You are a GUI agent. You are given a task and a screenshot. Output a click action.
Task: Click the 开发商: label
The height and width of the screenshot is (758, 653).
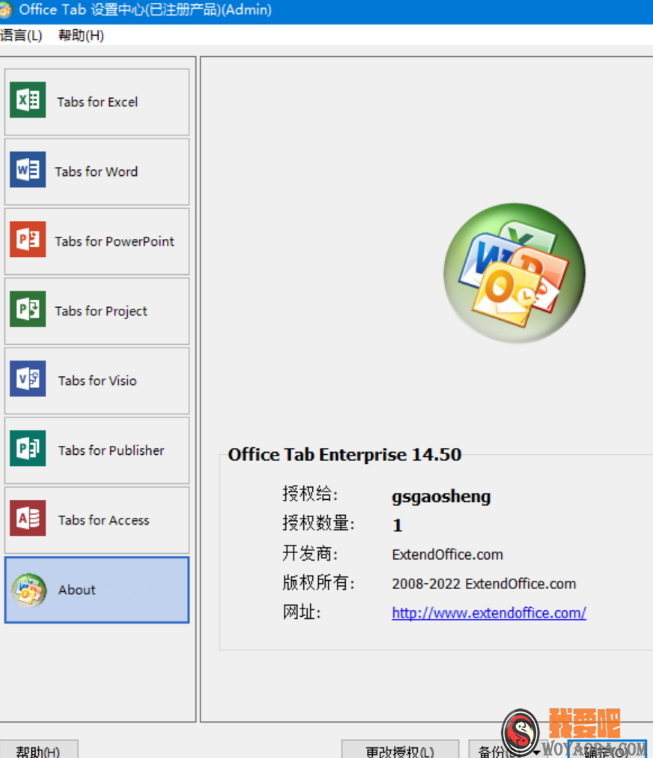[x=310, y=553]
